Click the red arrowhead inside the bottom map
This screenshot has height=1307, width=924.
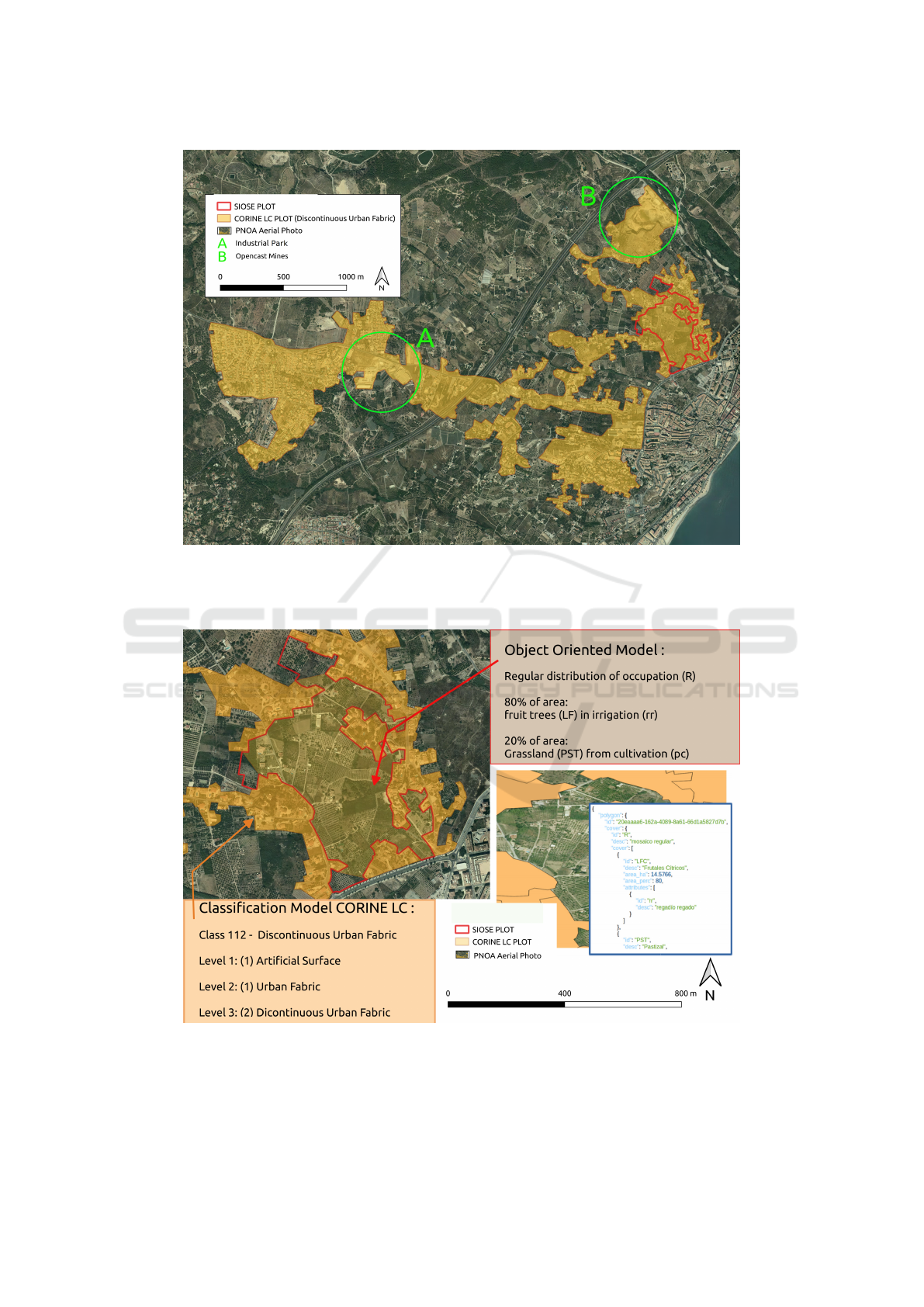(376, 779)
